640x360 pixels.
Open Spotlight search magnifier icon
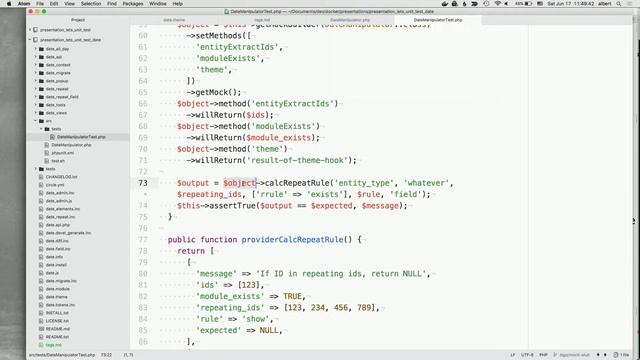coord(619,4)
